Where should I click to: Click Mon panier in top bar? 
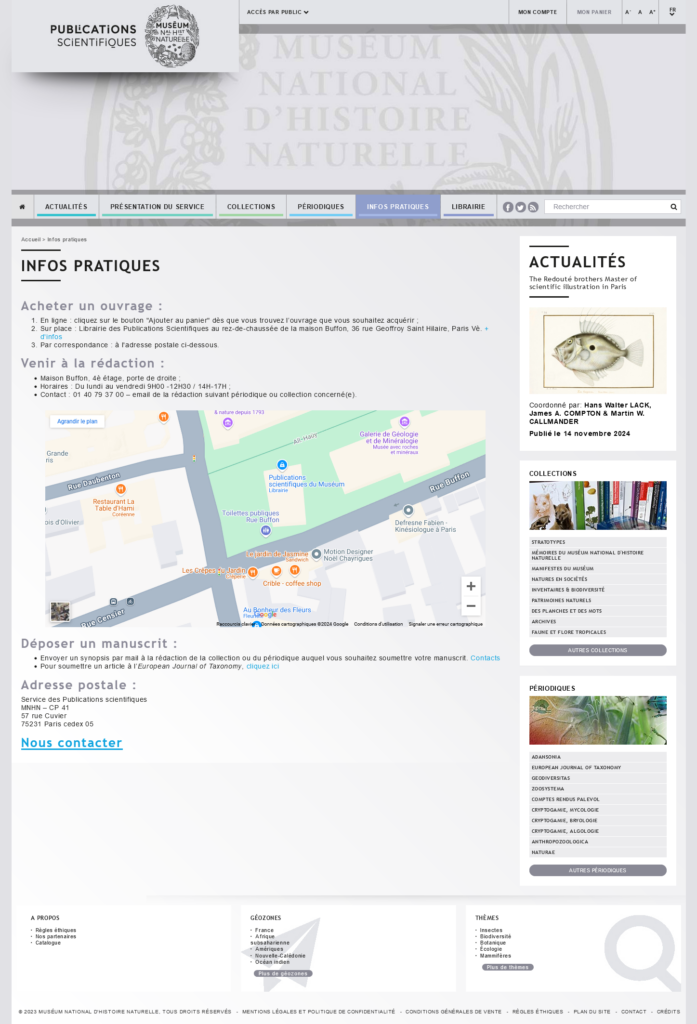pyautogui.click(x=594, y=12)
